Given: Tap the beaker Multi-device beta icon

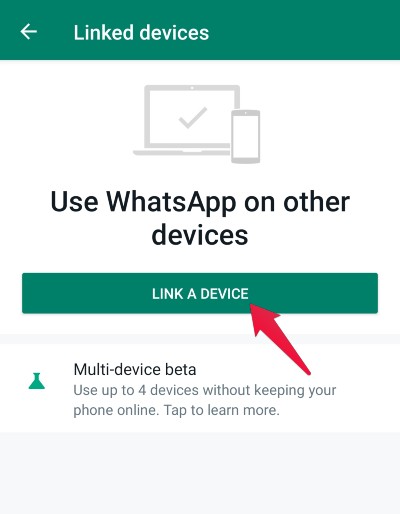Looking at the screenshot, I should [37, 381].
